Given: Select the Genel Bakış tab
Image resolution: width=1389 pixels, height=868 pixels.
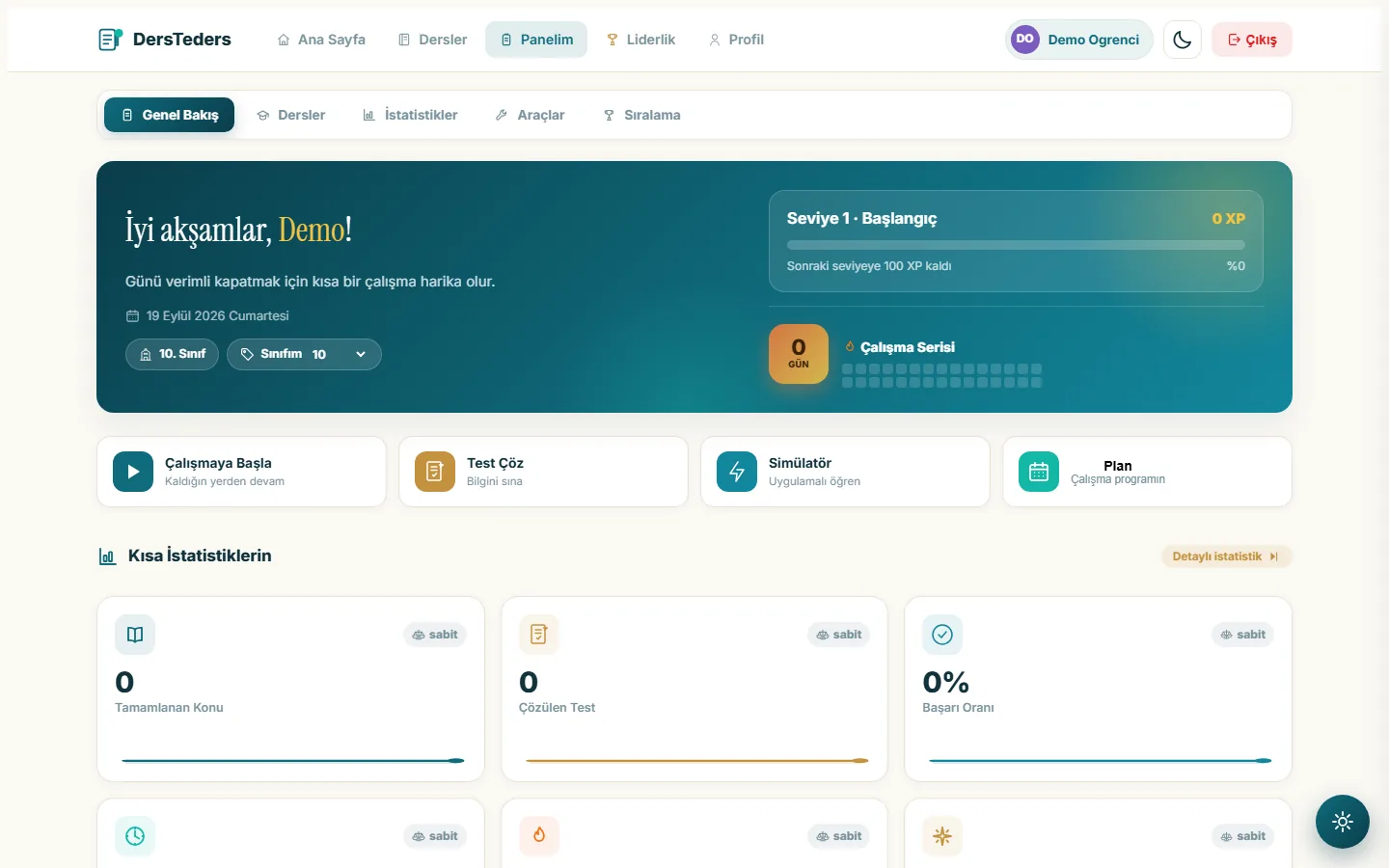Looking at the screenshot, I should (170, 115).
